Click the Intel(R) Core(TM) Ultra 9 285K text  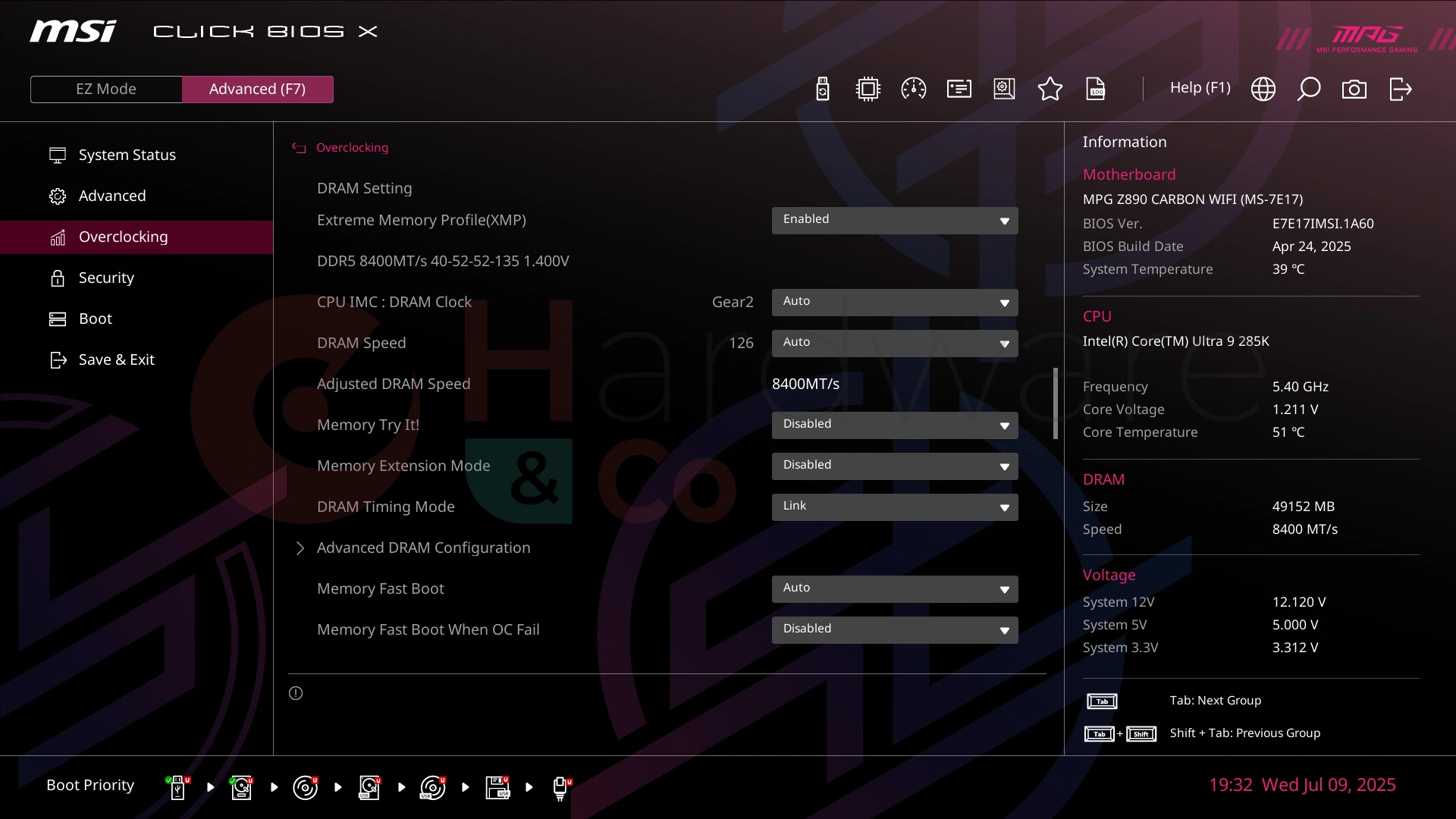pos(1175,341)
